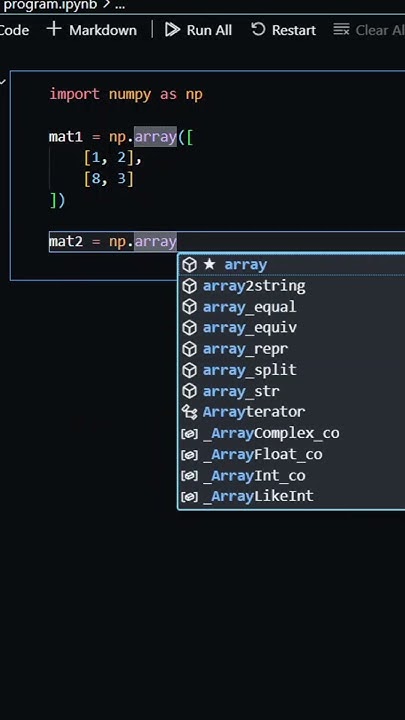The width and height of the screenshot is (405, 720).
Task: Choose 'array_str' suggestion
Action: (292, 391)
